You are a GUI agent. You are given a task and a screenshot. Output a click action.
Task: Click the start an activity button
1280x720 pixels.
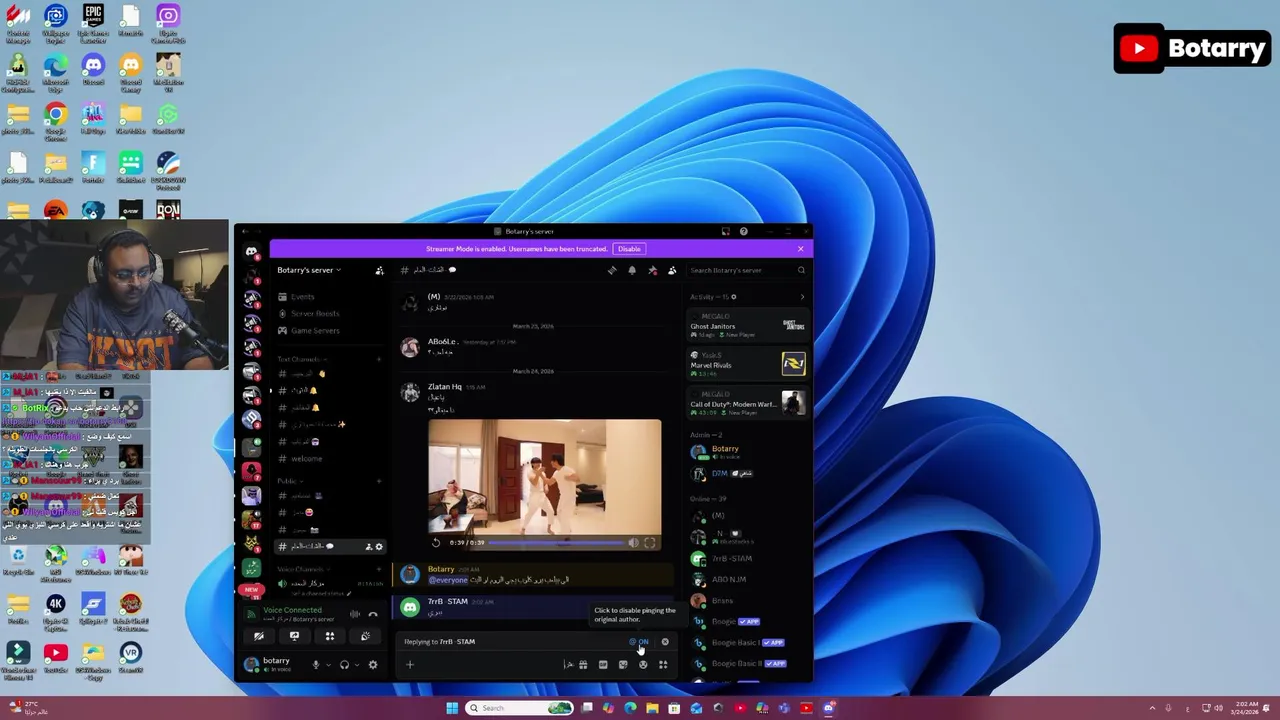(x=329, y=636)
